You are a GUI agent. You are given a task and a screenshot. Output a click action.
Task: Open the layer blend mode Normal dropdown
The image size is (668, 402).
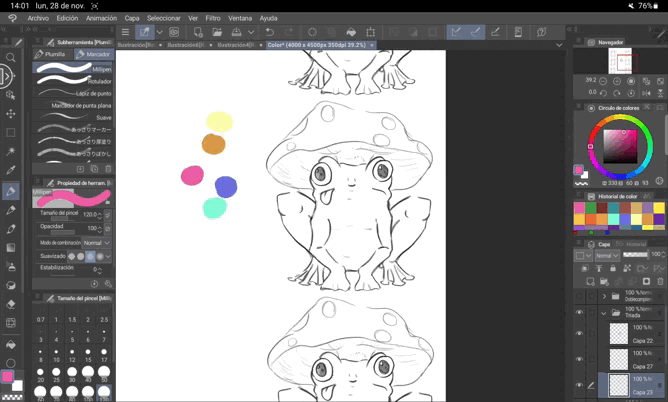606,255
